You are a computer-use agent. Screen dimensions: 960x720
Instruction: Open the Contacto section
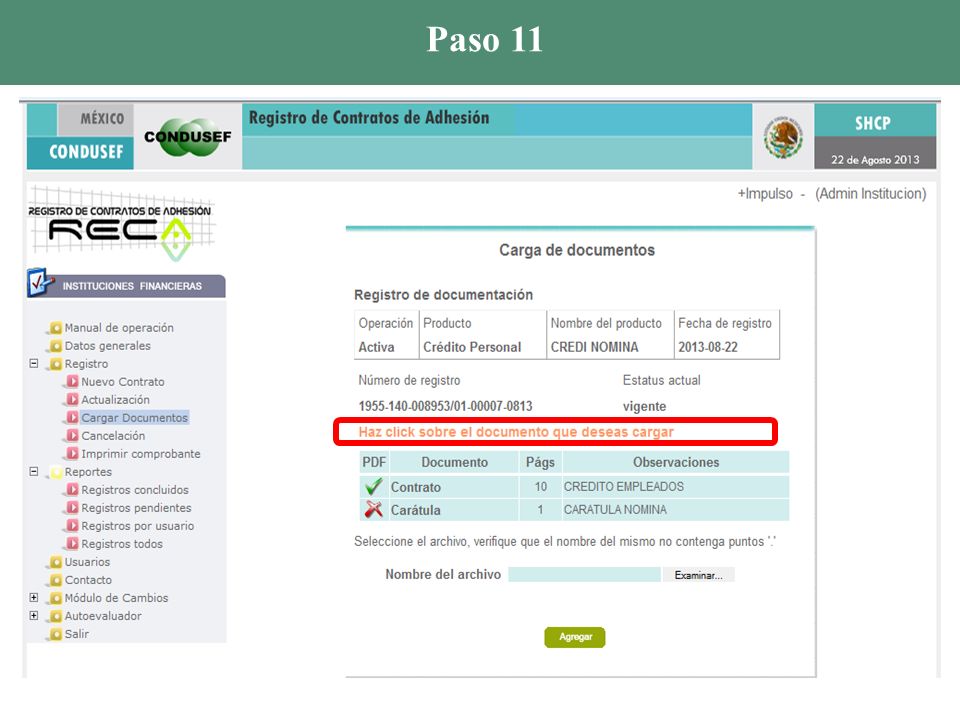(x=88, y=580)
